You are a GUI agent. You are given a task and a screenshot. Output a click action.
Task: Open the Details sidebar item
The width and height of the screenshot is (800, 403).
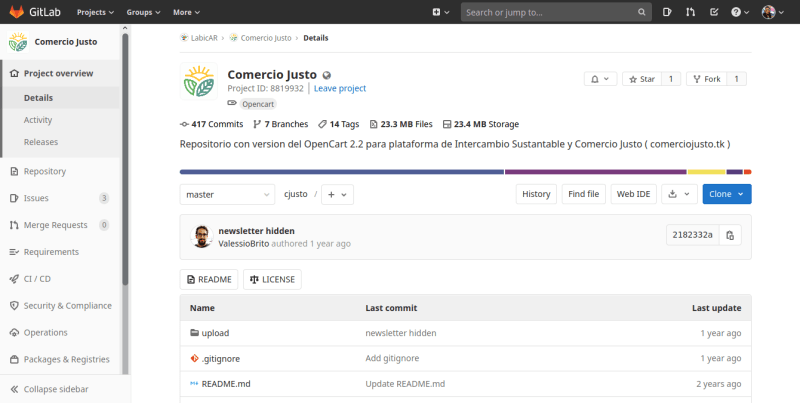click(x=61, y=98)
